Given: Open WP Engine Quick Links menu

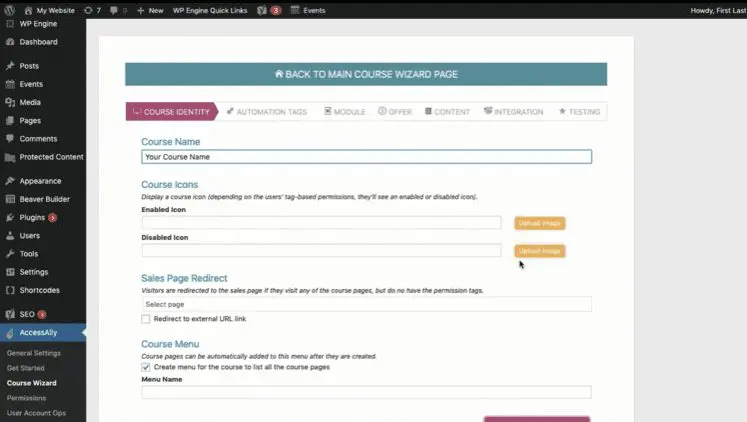Looking at the screenshot, I should click(x=210, y=10).
